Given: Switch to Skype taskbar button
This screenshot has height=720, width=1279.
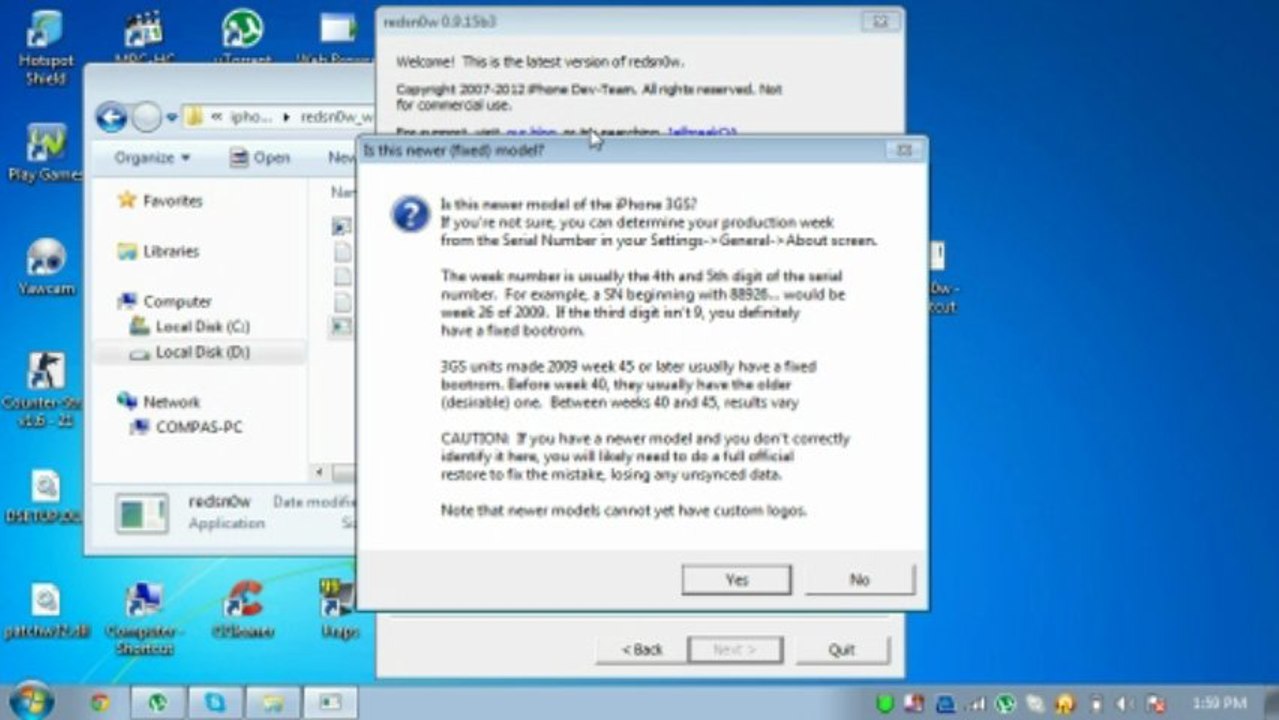Looking at the screenshot, I should pyautogui.click(x=215, y=702).
